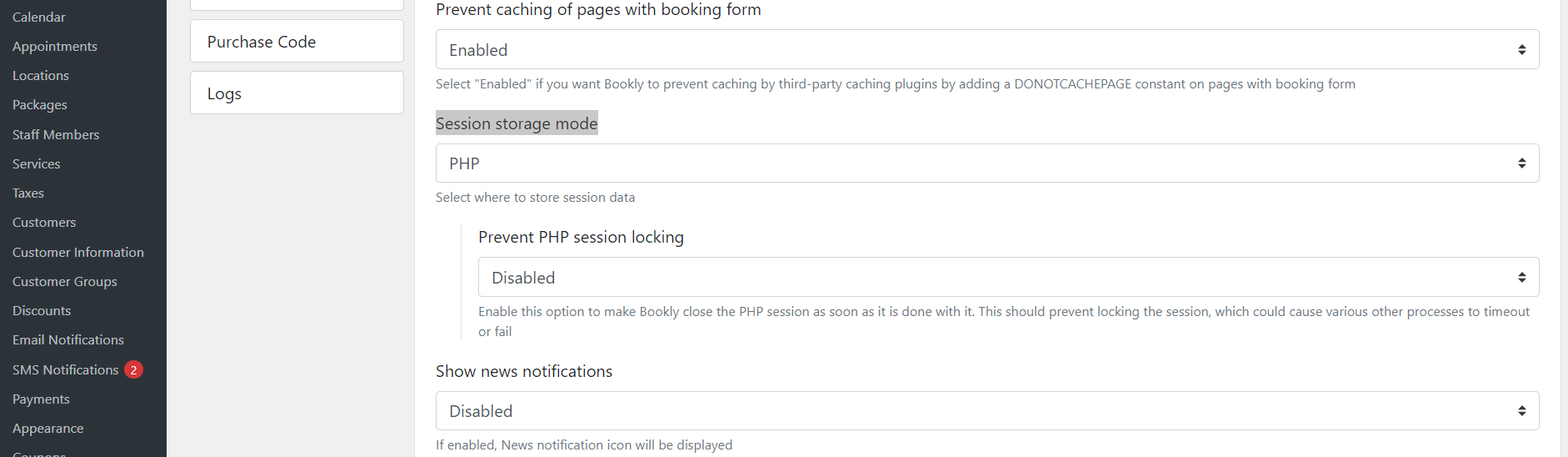Image resolution: width=1568 pixels, height=457 pixels.
Task: Go to Calendar in the sidebar
Action: tap(39, 17)
